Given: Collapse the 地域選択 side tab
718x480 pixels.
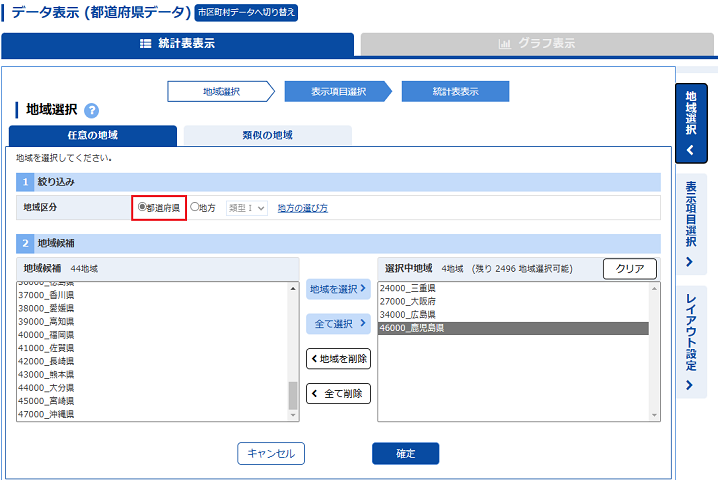Looking at the screenshot, I should pyautogui.click(x=691, y=123).
